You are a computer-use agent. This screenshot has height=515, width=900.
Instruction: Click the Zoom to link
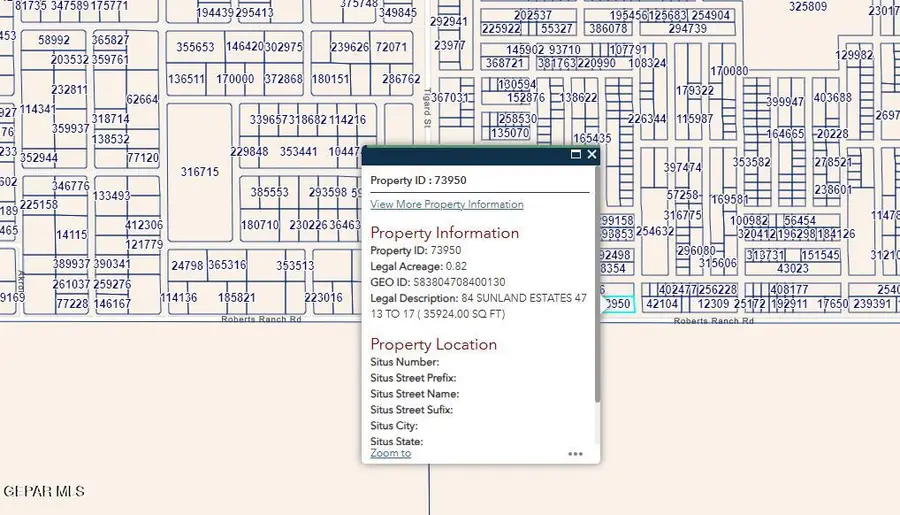coord(390,453)
